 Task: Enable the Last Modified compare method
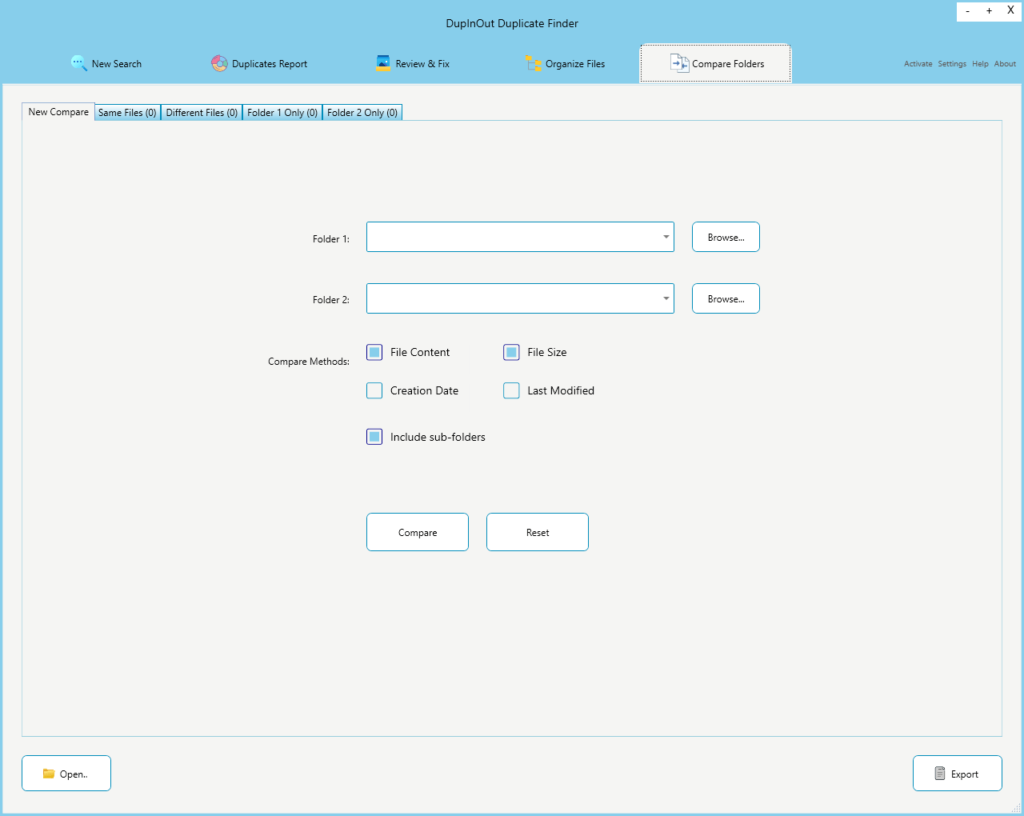[511, 390]
